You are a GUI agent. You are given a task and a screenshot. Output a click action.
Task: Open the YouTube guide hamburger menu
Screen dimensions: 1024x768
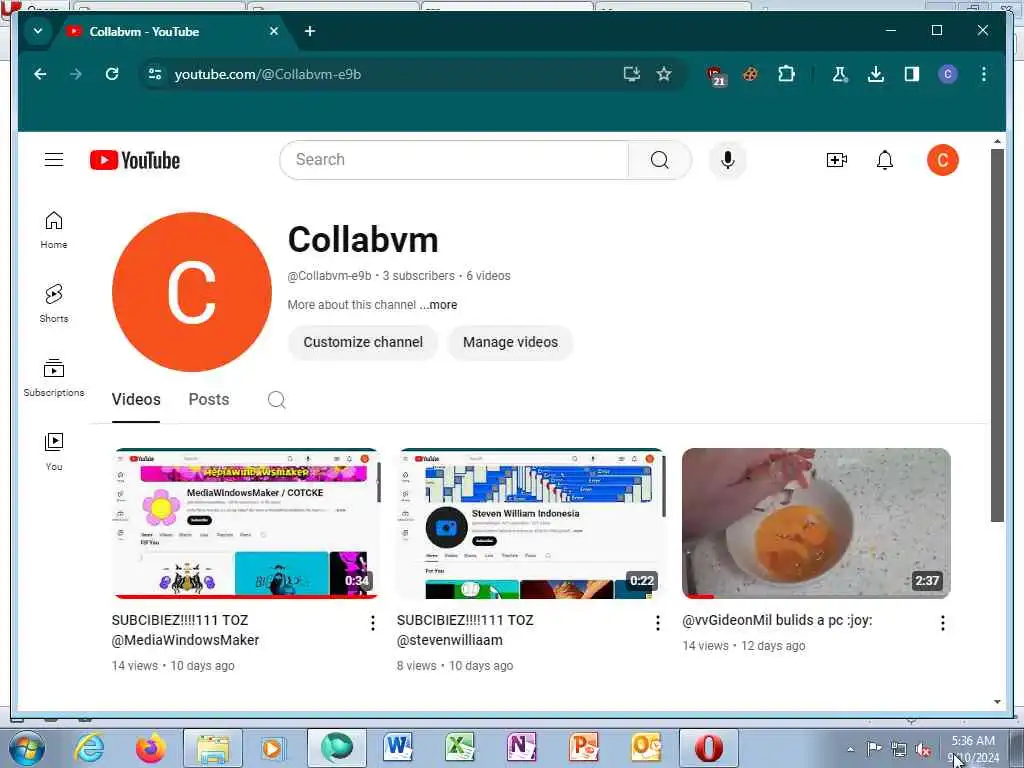(x=54, y=159)
